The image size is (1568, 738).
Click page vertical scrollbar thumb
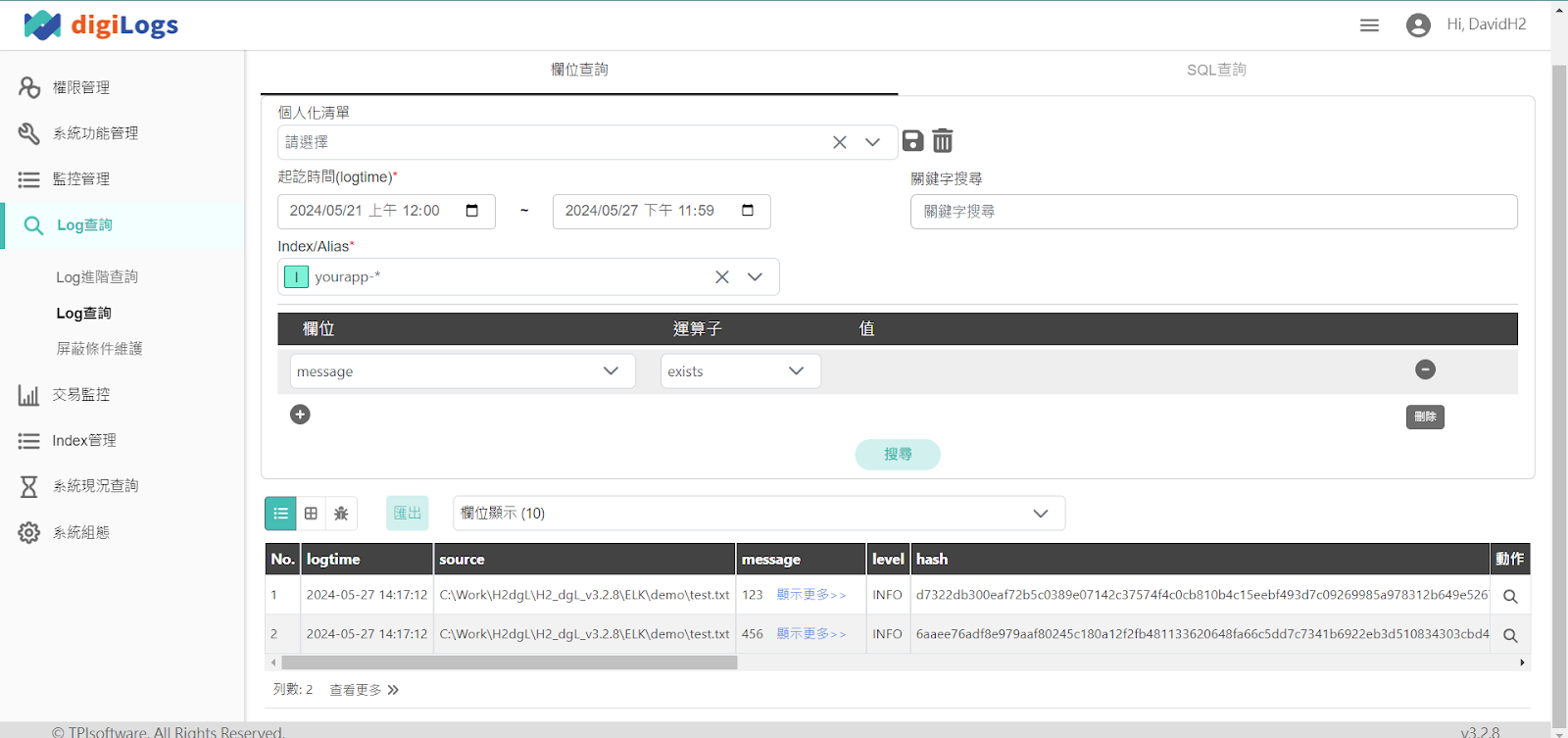[x=1559, y=394]
